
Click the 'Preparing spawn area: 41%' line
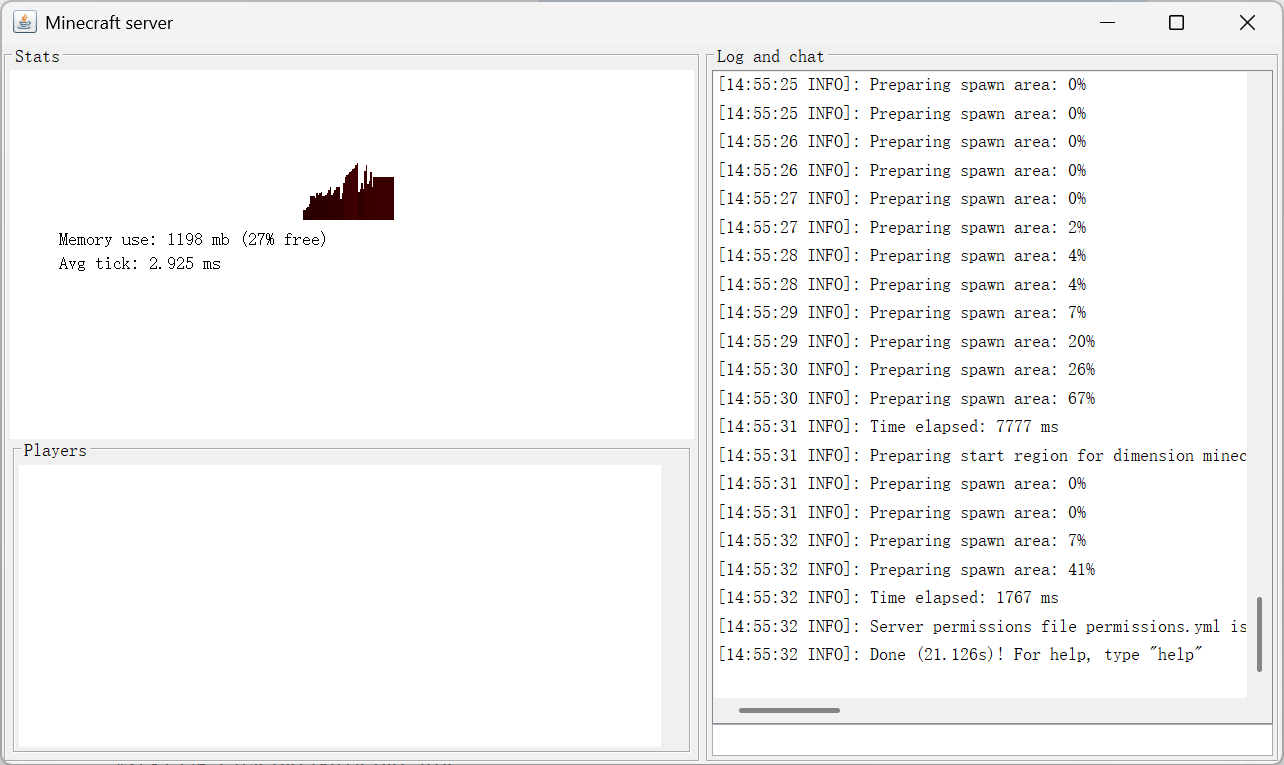click(906, 570)
